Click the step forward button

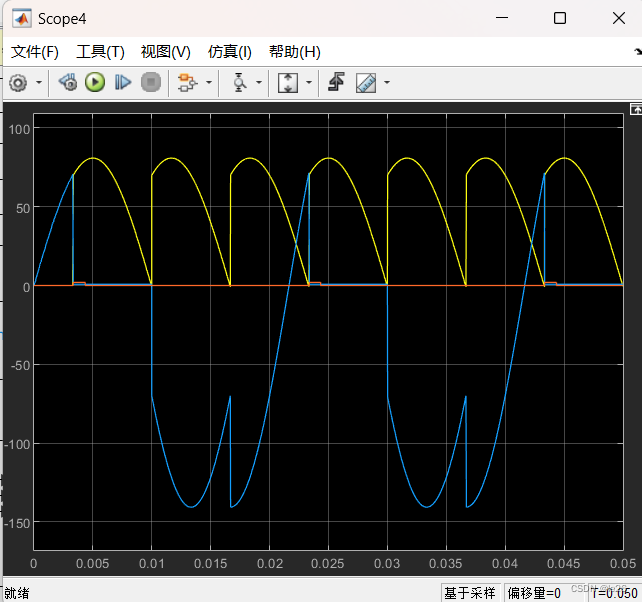click(x=123, y=82)
